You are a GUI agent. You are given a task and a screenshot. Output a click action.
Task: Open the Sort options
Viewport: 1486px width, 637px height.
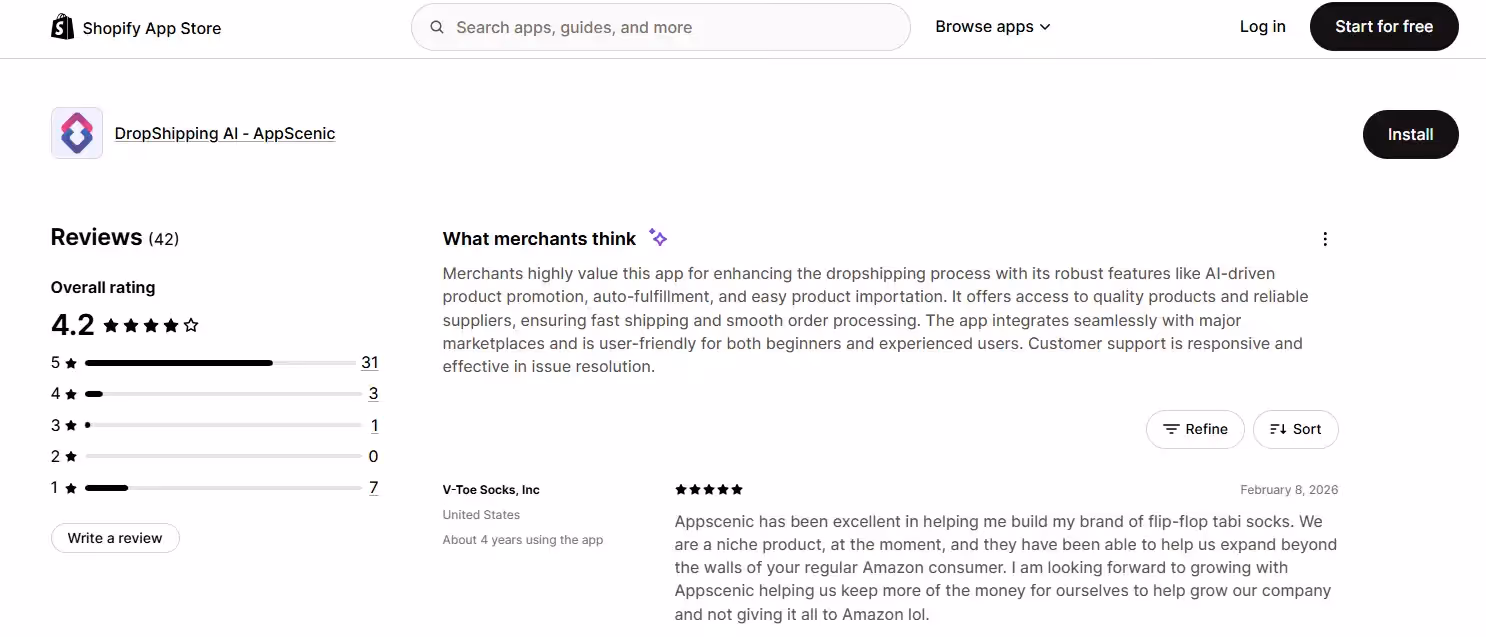(1295, 429)
